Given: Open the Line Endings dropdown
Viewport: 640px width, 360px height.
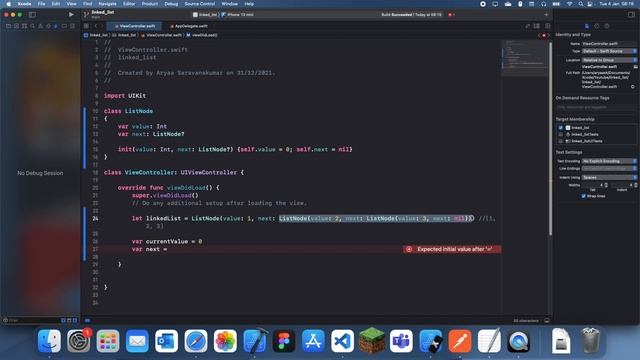Looking at the screenshot, I should pos(609,169).
